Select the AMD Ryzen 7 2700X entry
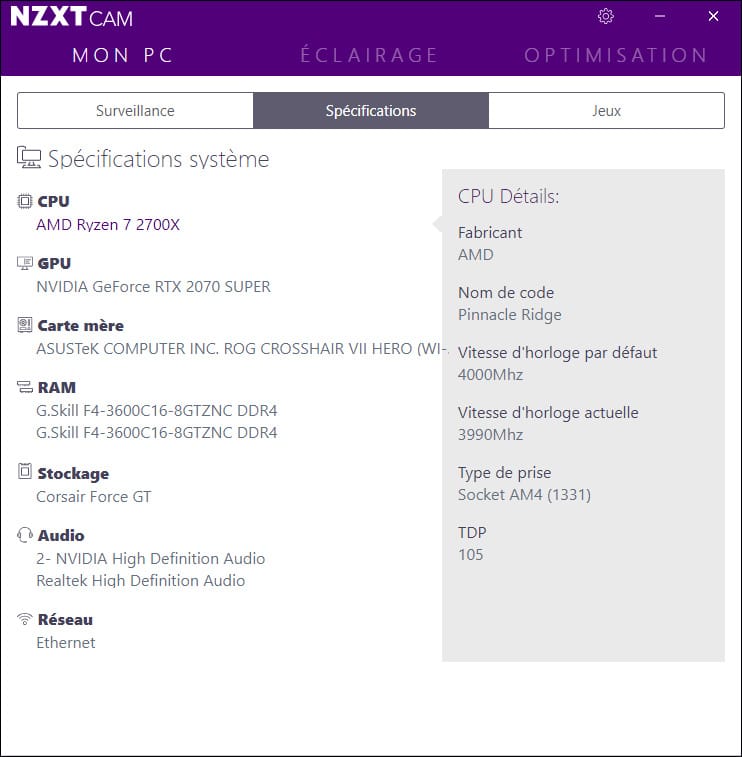742x757 pixels. [x=108, y=225]
